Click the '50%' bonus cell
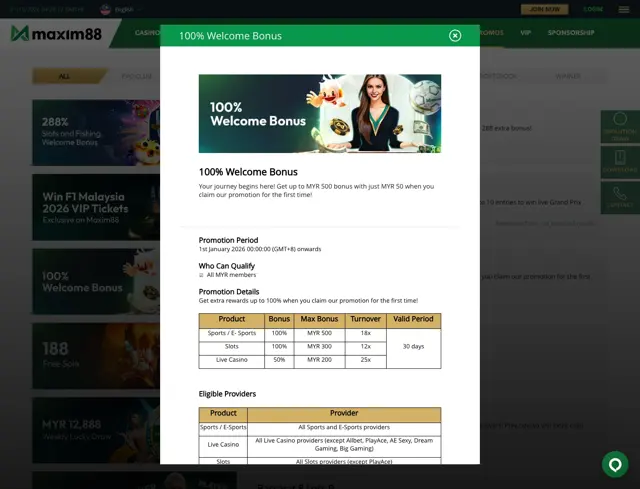640x489 pixels. click(x=279, y=360)
